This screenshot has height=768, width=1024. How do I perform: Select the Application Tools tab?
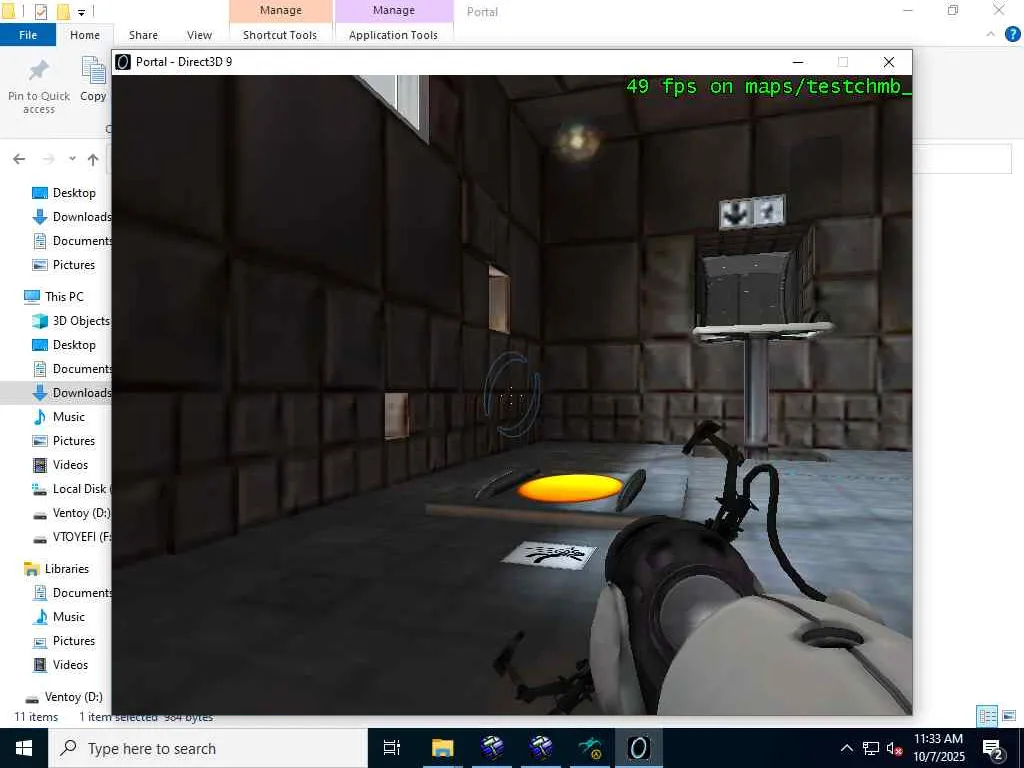(x=393, y=35)
